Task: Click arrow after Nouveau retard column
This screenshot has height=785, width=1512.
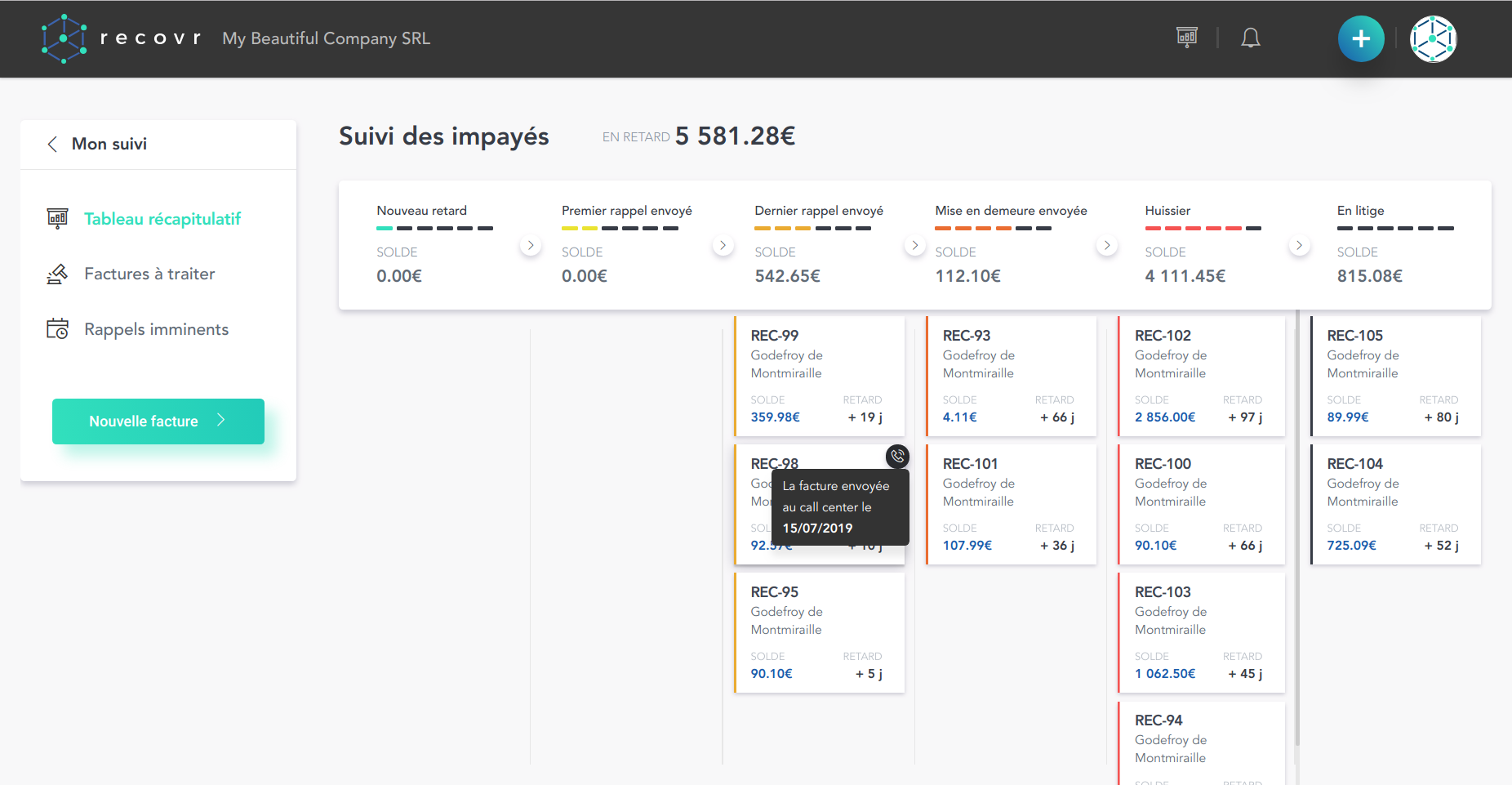Action: [x=531, y=245]
